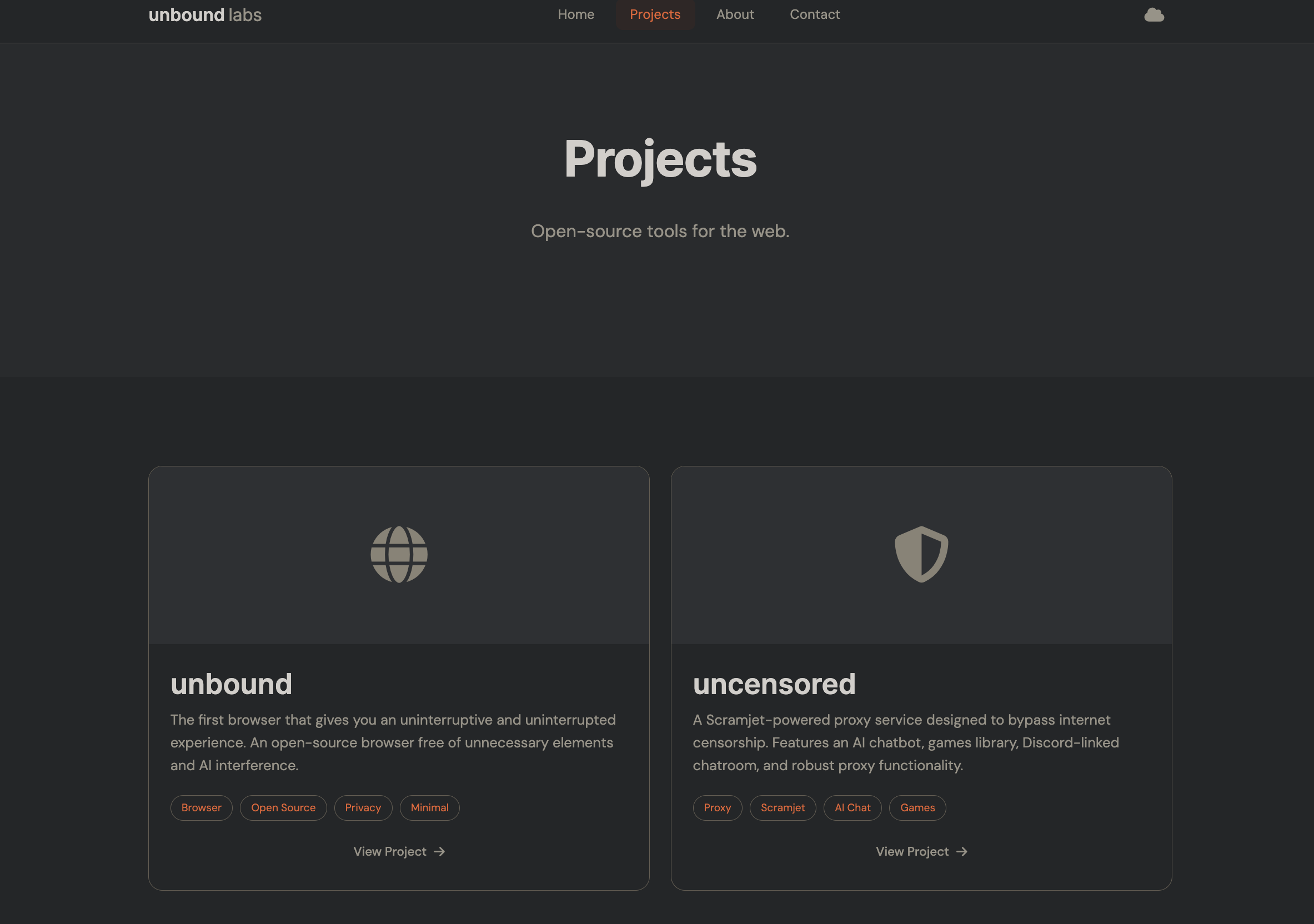Click the shield icon on the uncensored card

[921, 553]
